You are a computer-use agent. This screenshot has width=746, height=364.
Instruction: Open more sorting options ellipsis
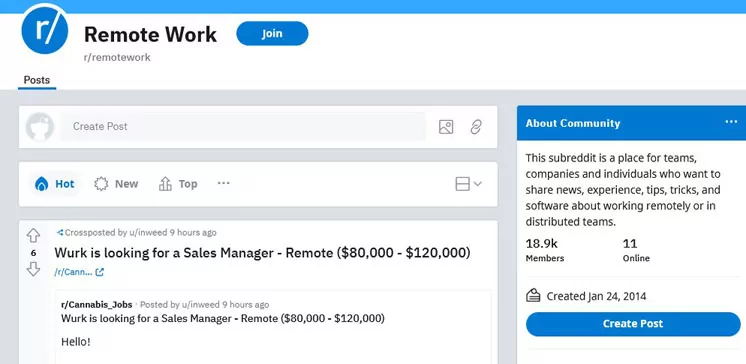224,183
